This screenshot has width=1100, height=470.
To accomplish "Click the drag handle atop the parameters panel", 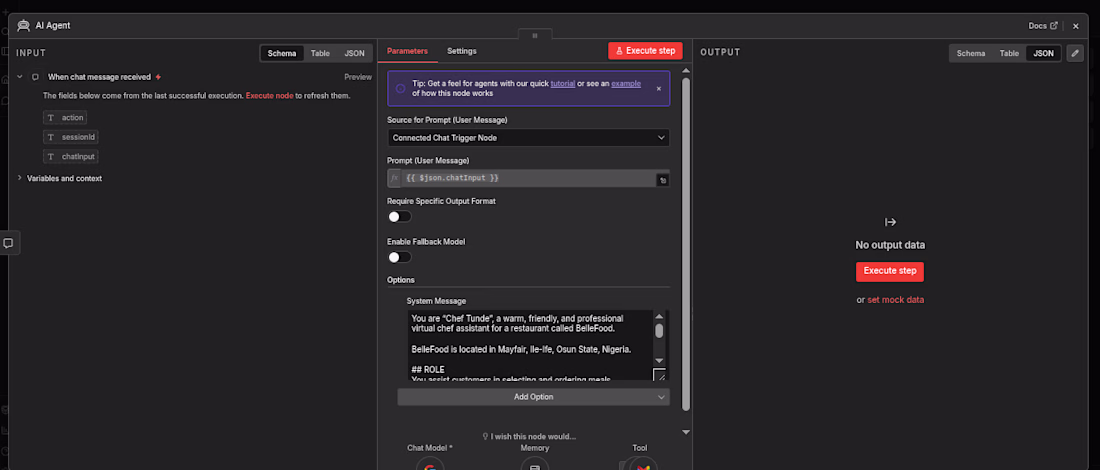I will 535,34.
